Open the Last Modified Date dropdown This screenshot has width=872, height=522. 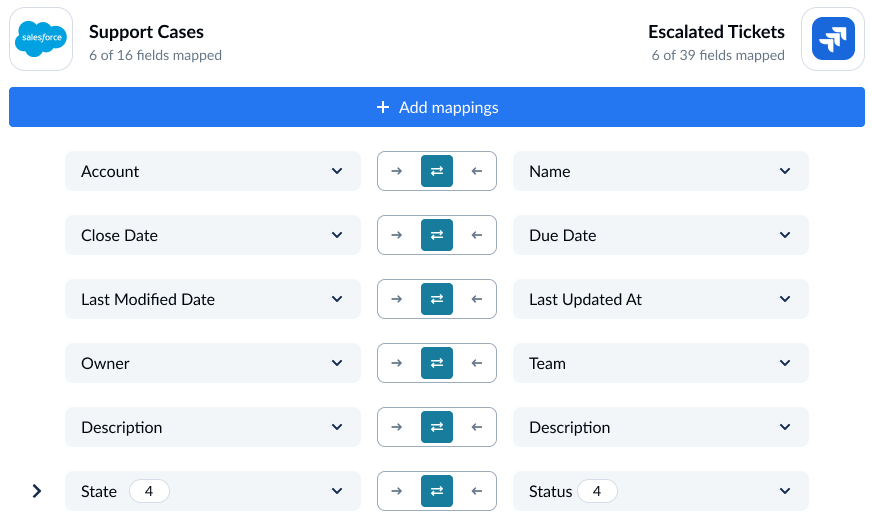click(x=212, y=299)
